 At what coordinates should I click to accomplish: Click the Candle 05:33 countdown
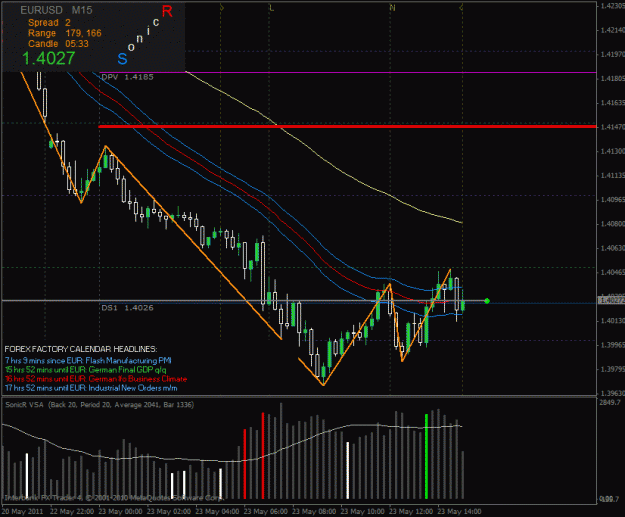(58, 43)
